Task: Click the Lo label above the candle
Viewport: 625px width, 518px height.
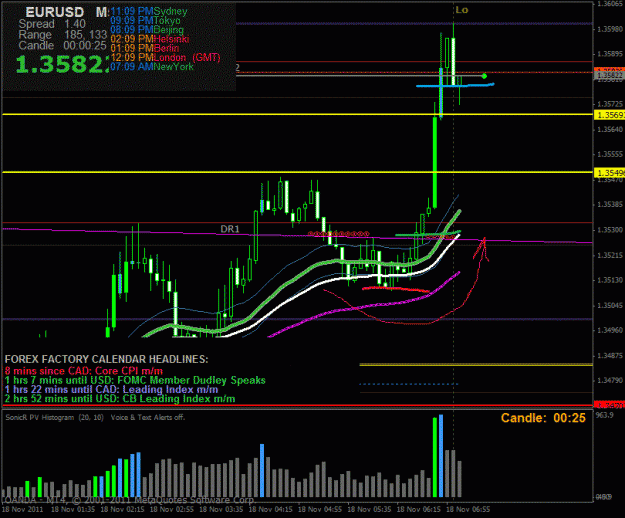Action: point(462,10)
